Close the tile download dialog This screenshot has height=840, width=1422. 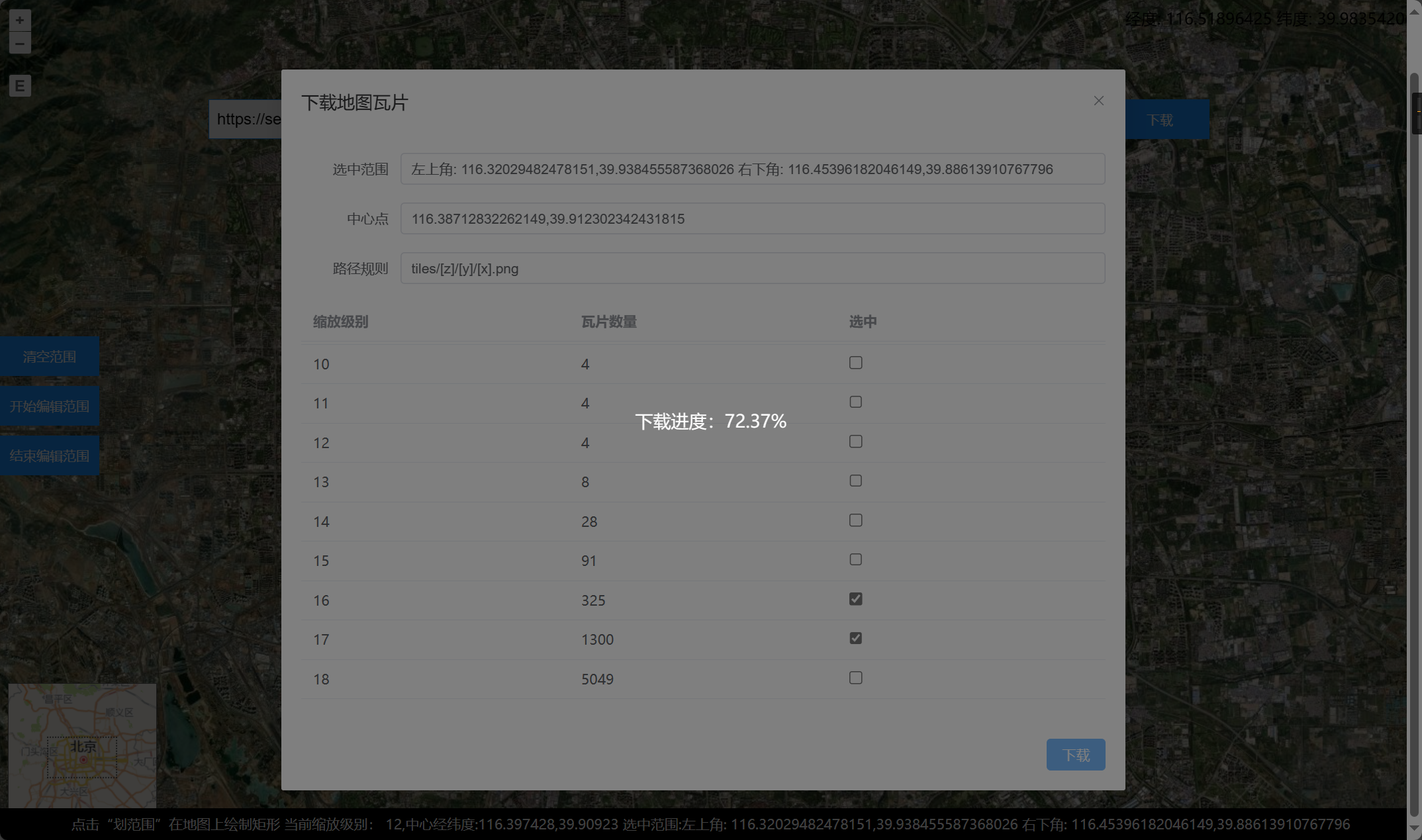pyautogui.click(x=1099, y=101)
